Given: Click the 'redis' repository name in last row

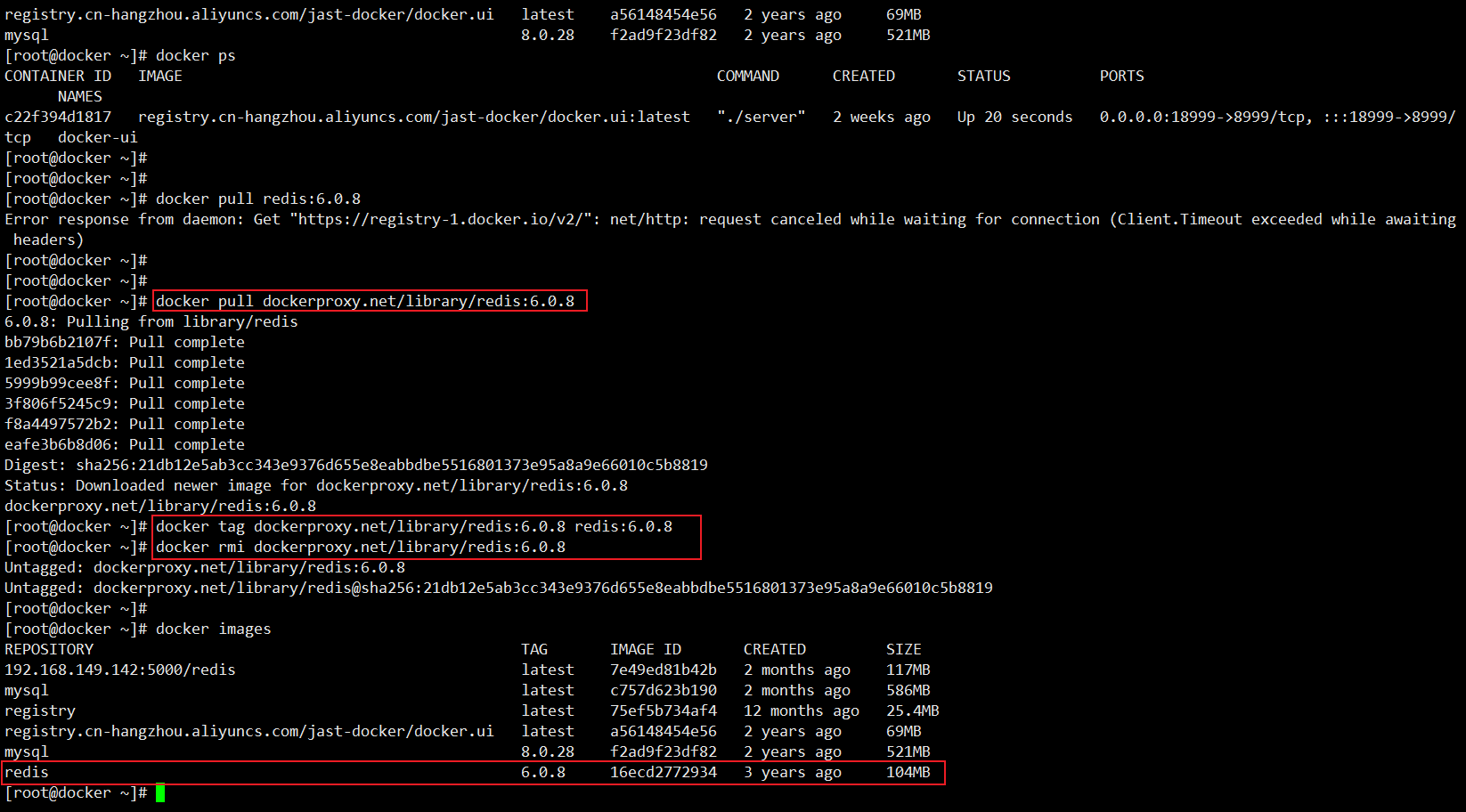Looking at the screenshot, I should (27, 772).
